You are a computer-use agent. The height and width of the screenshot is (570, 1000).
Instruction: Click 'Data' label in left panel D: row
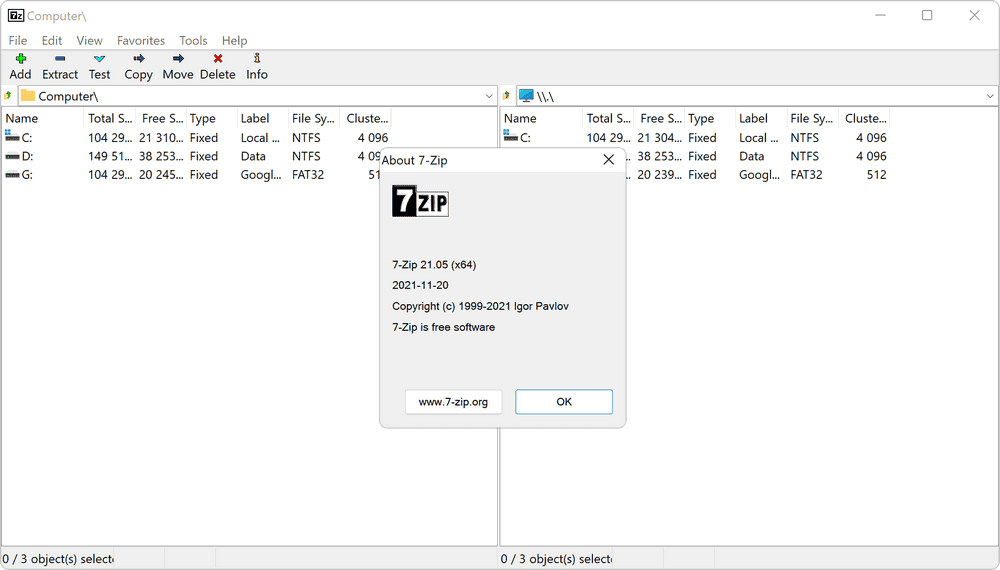pos(253,156)
